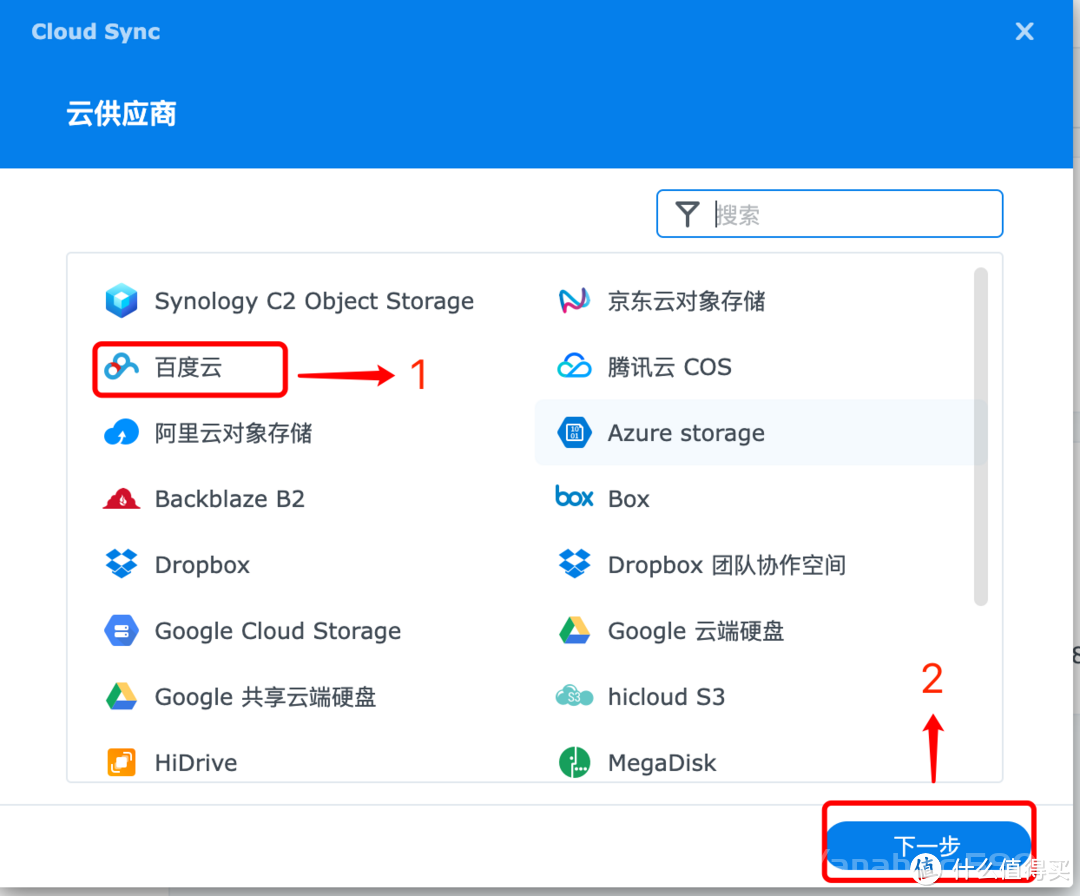
Task: Focus the 搜索 filter field
Action: [829, 213]
